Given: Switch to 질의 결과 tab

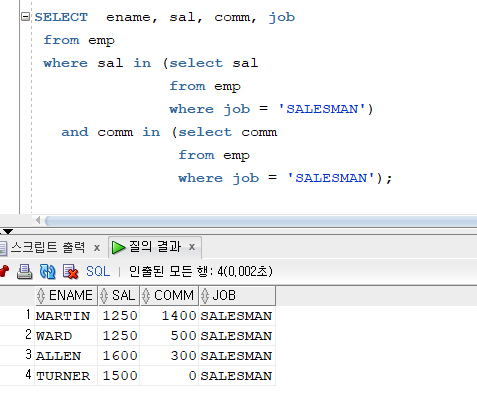Looking at the screenshot, I should [x=155, y=247].
